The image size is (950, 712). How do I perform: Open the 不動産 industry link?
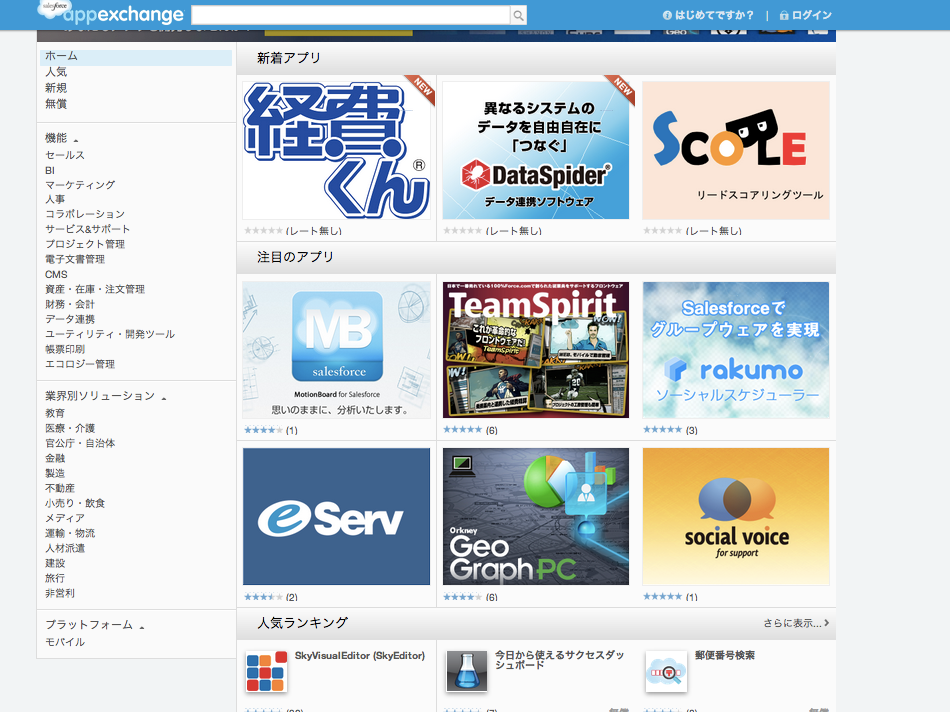60,488
